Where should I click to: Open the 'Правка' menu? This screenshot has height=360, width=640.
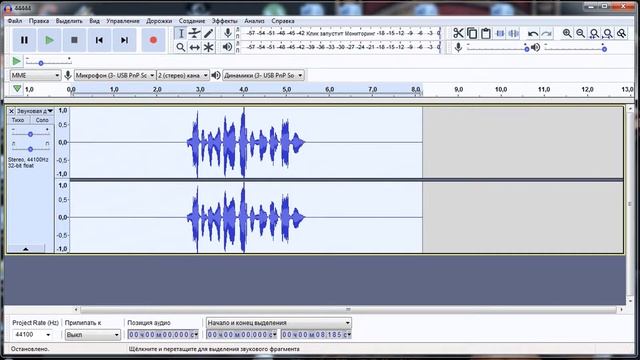[x=39, y=21]
